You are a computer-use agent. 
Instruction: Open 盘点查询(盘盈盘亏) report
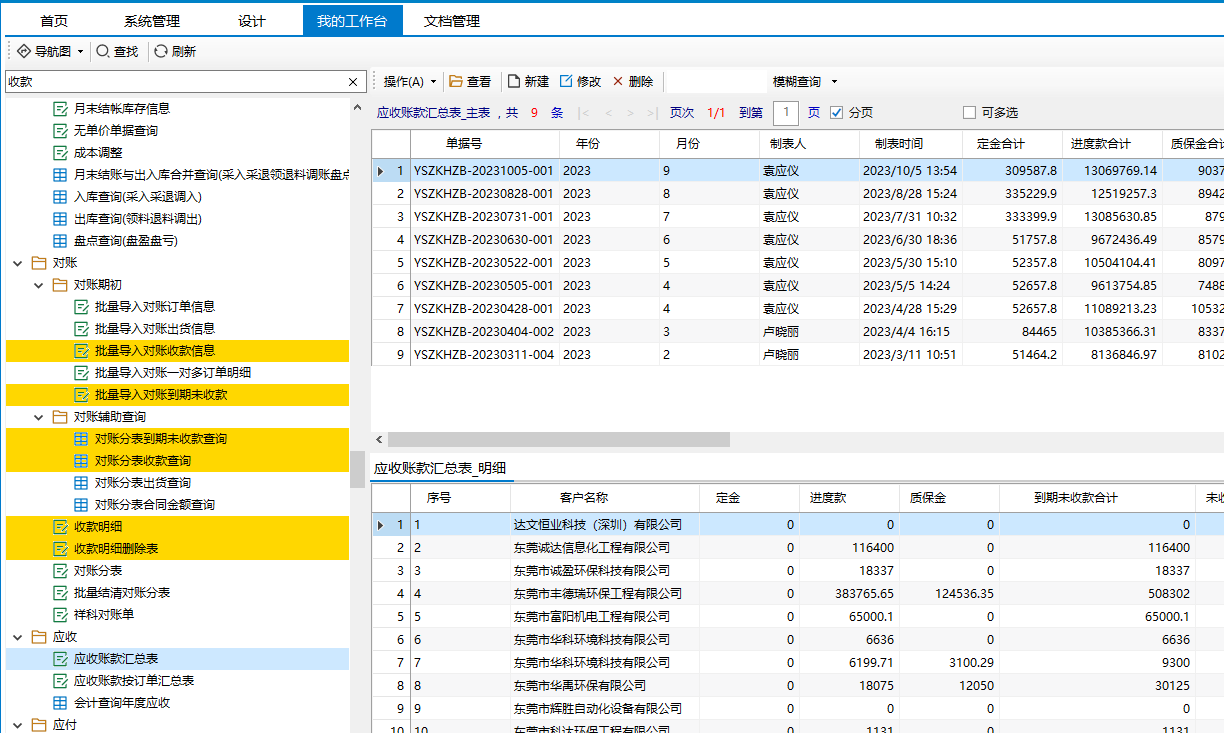tap(126, 241)
